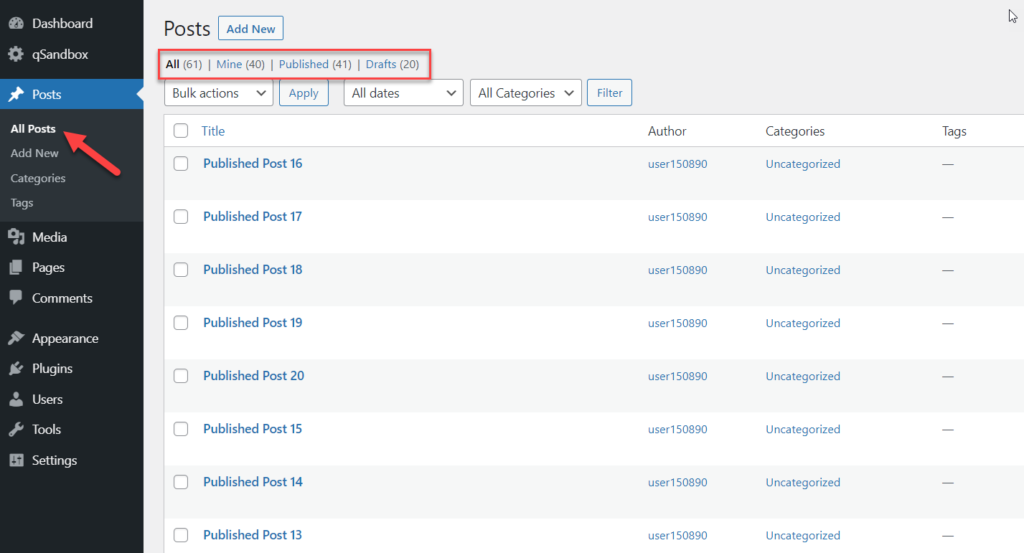Check the box for Published Post 13

pos(181,535)
